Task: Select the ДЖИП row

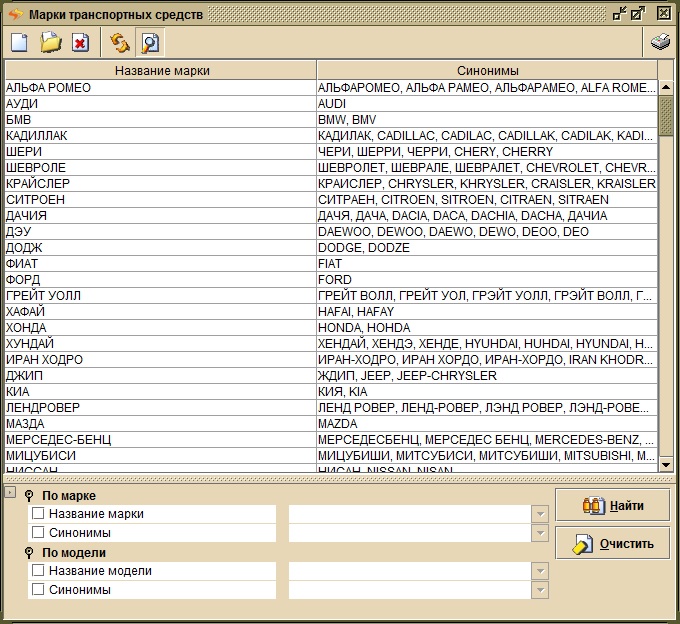Action: coord(331,376)
